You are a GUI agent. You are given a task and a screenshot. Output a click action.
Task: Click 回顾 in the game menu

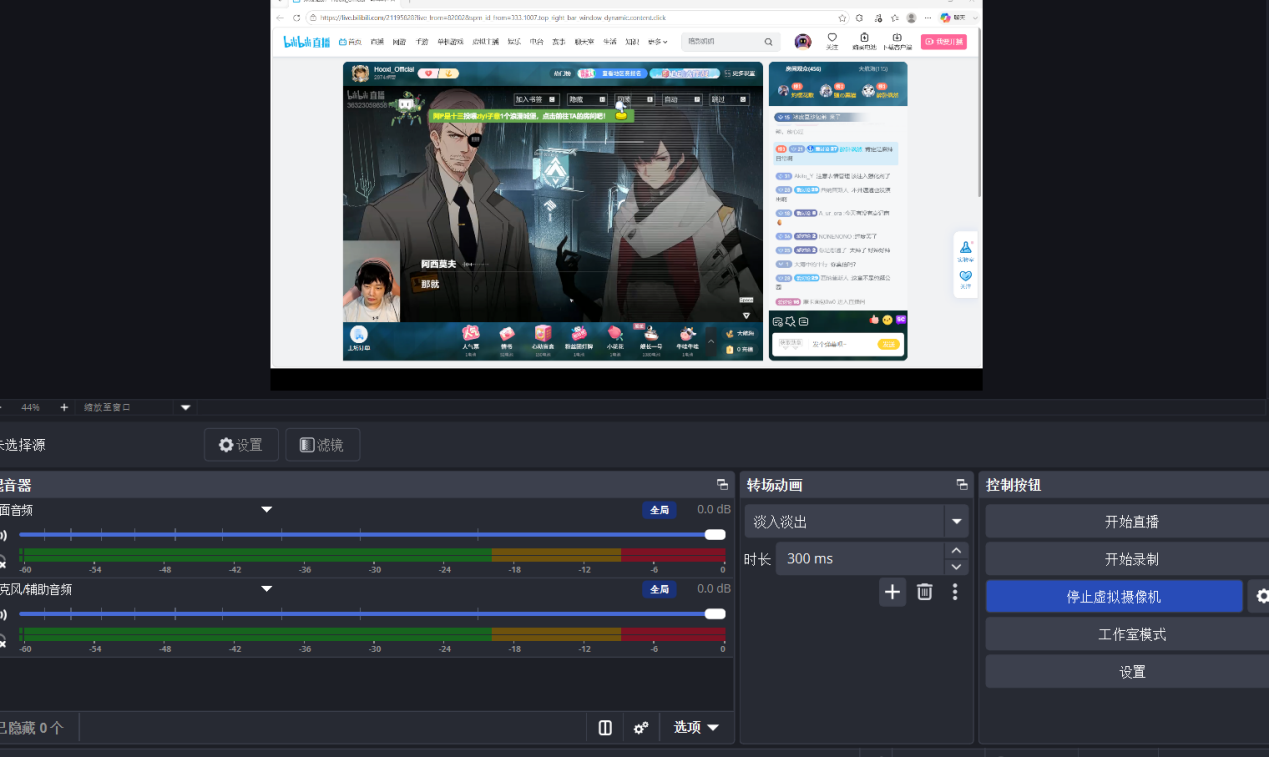(x=634, y=99)
